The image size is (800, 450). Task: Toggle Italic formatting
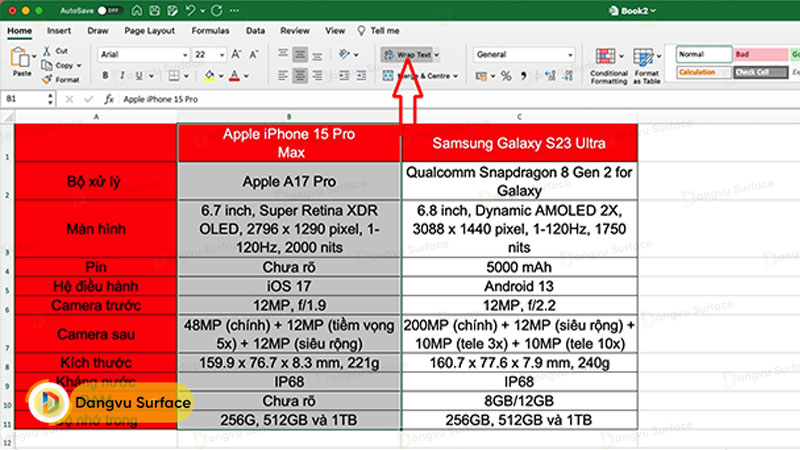pyautogui.click(x=122, y=76)
